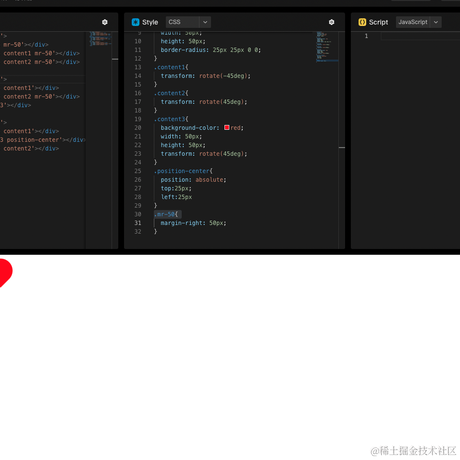The width and height of the screenshot is (460, 460).
Task: Open the Style panel settings gear
Action: 331,22
